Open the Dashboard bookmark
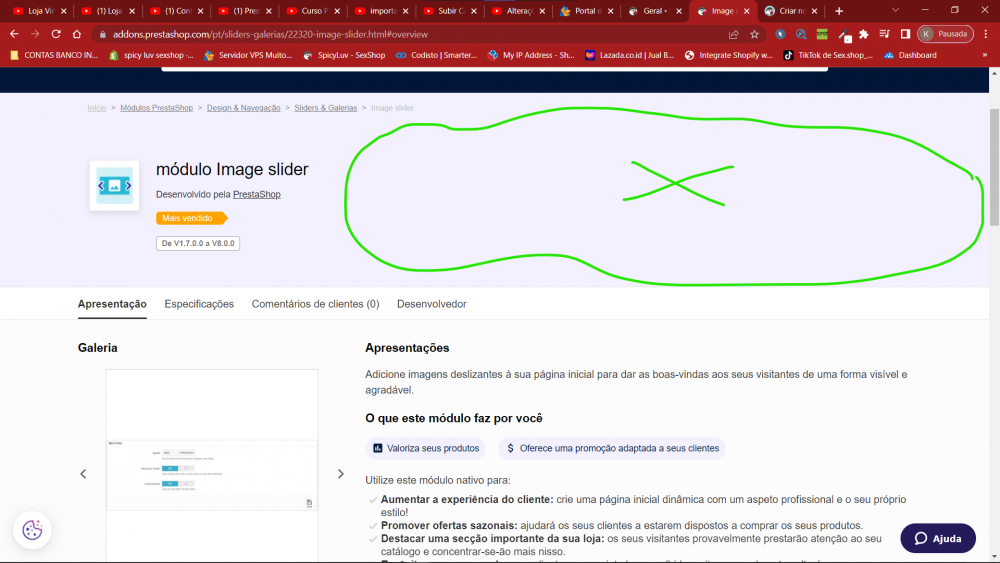 click(x=910, y=55)
